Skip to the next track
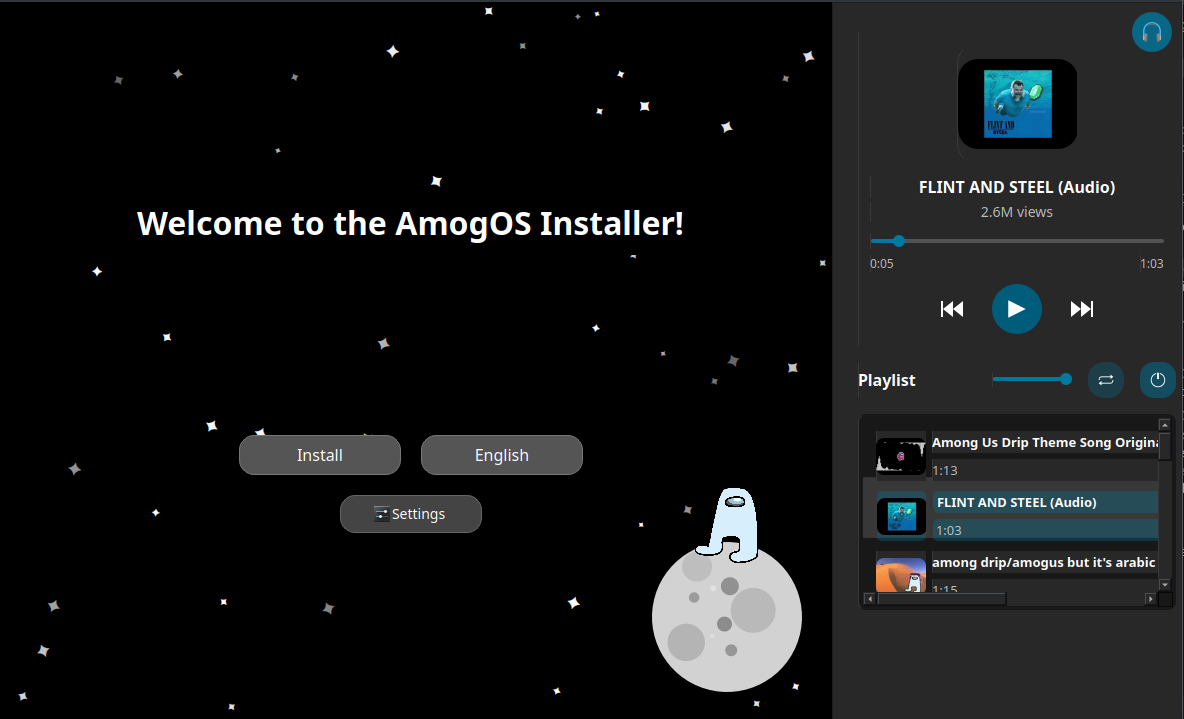The height and width of the screenshot is (719, 1184). [1081, 309]
